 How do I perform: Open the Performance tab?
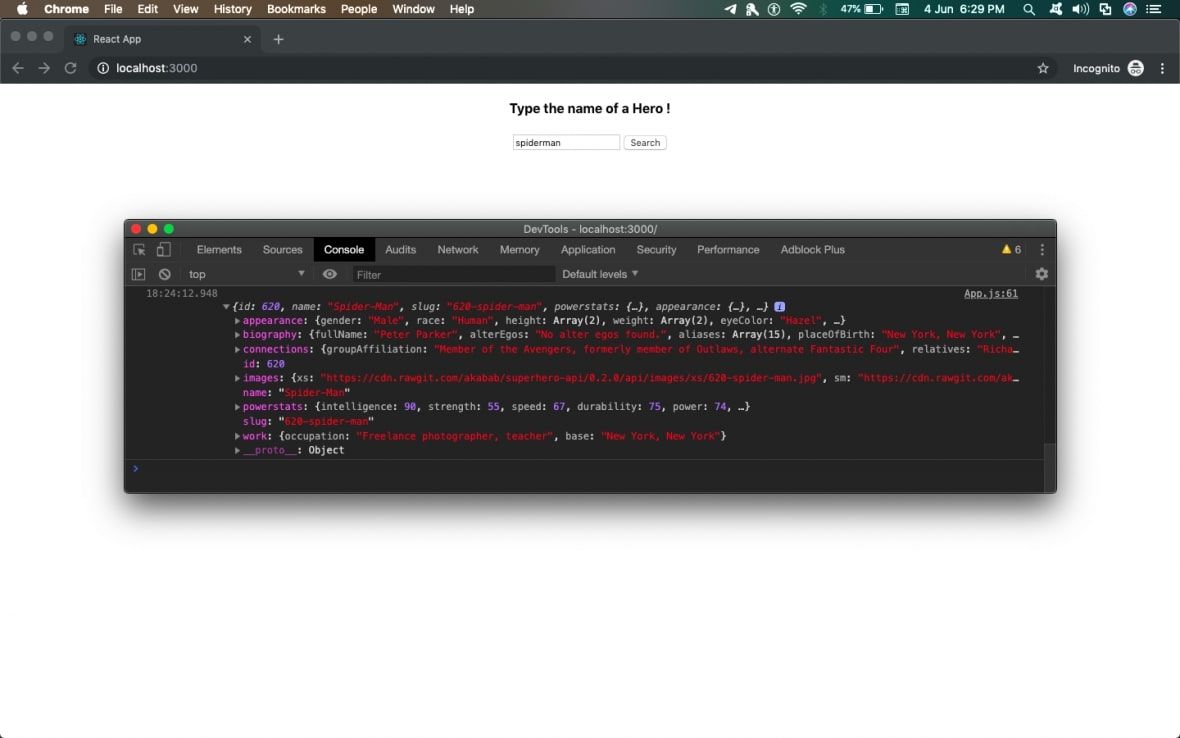click(x=728, y=250)
